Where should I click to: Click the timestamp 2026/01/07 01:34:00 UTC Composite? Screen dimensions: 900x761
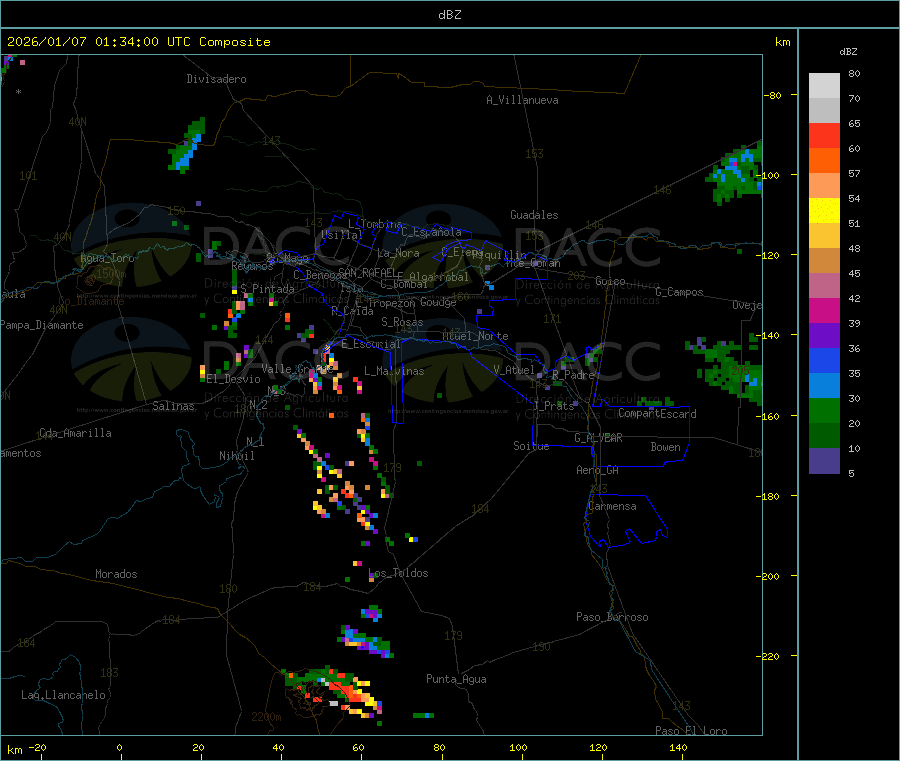(x=138, y=42)
